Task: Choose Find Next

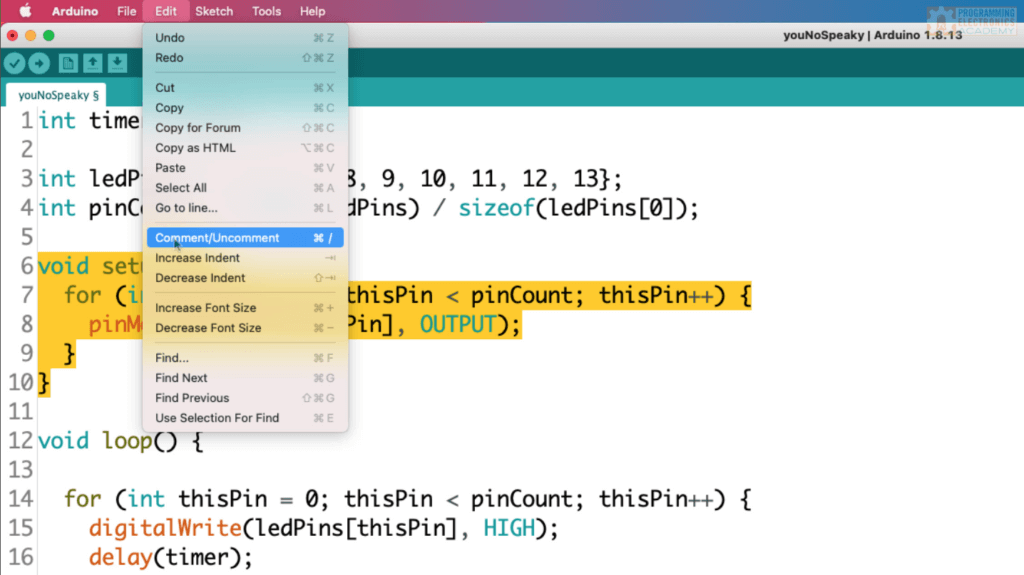Action: [245, 378]
